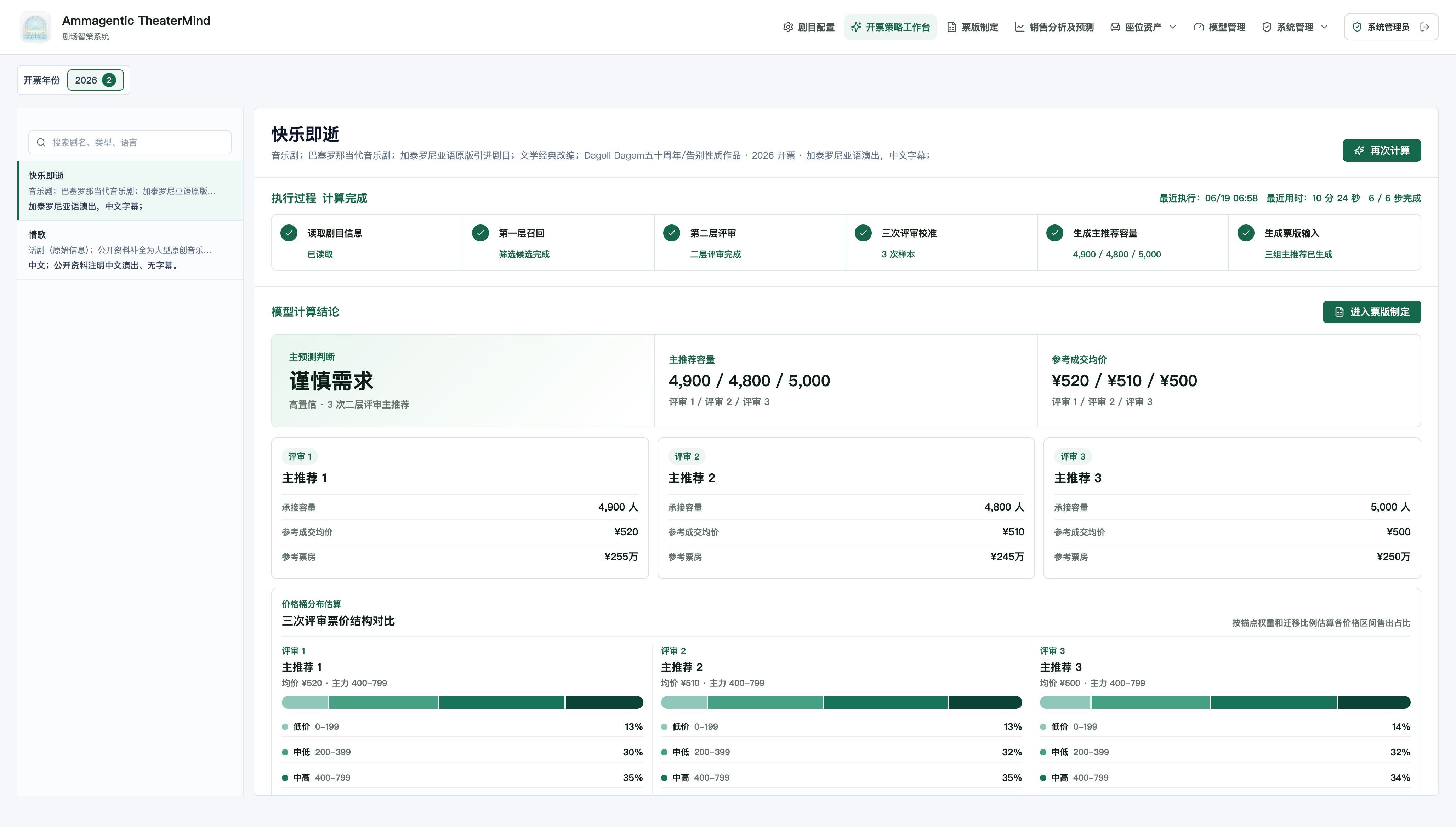Select the 2026 year filter chip
Viewport: 1456px width, 827px height.
point(96,80)
